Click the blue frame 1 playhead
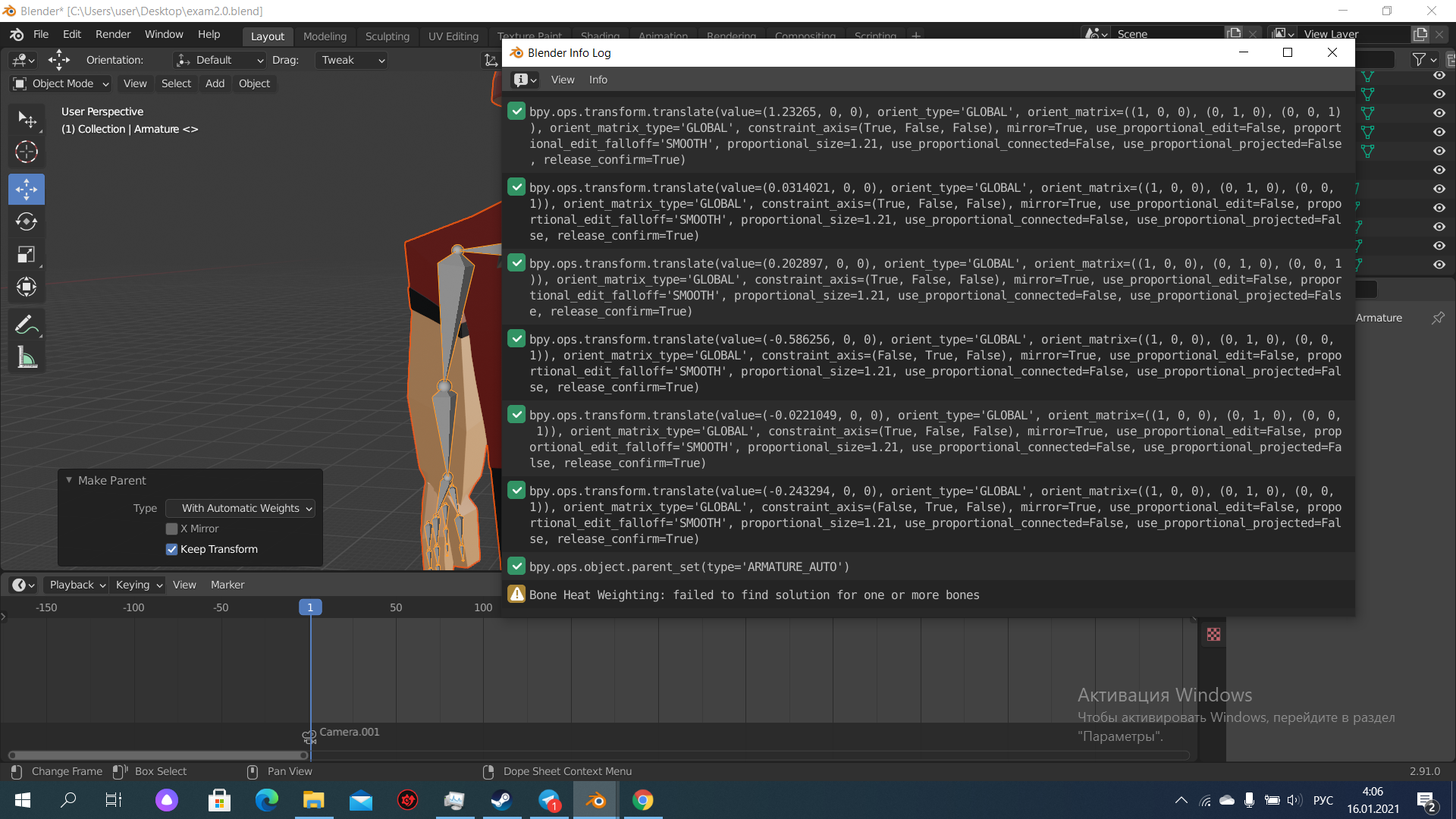The image size is (1456, 819). pyautogui.click(x=310, y=607)
